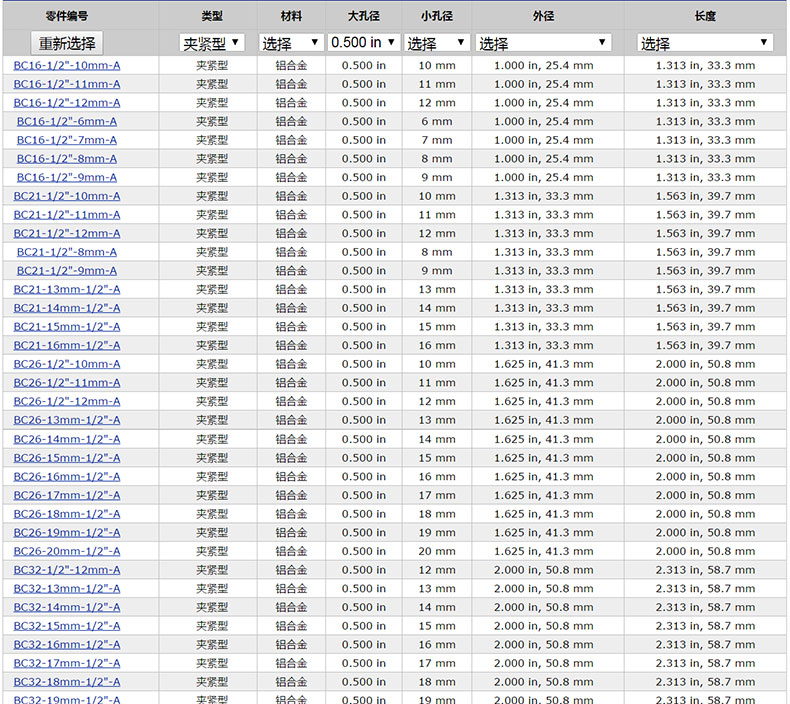This screenshot has height=704, width=790.
Task: Open part link BC26-1/2"-11mm-A
Action: 67,382
